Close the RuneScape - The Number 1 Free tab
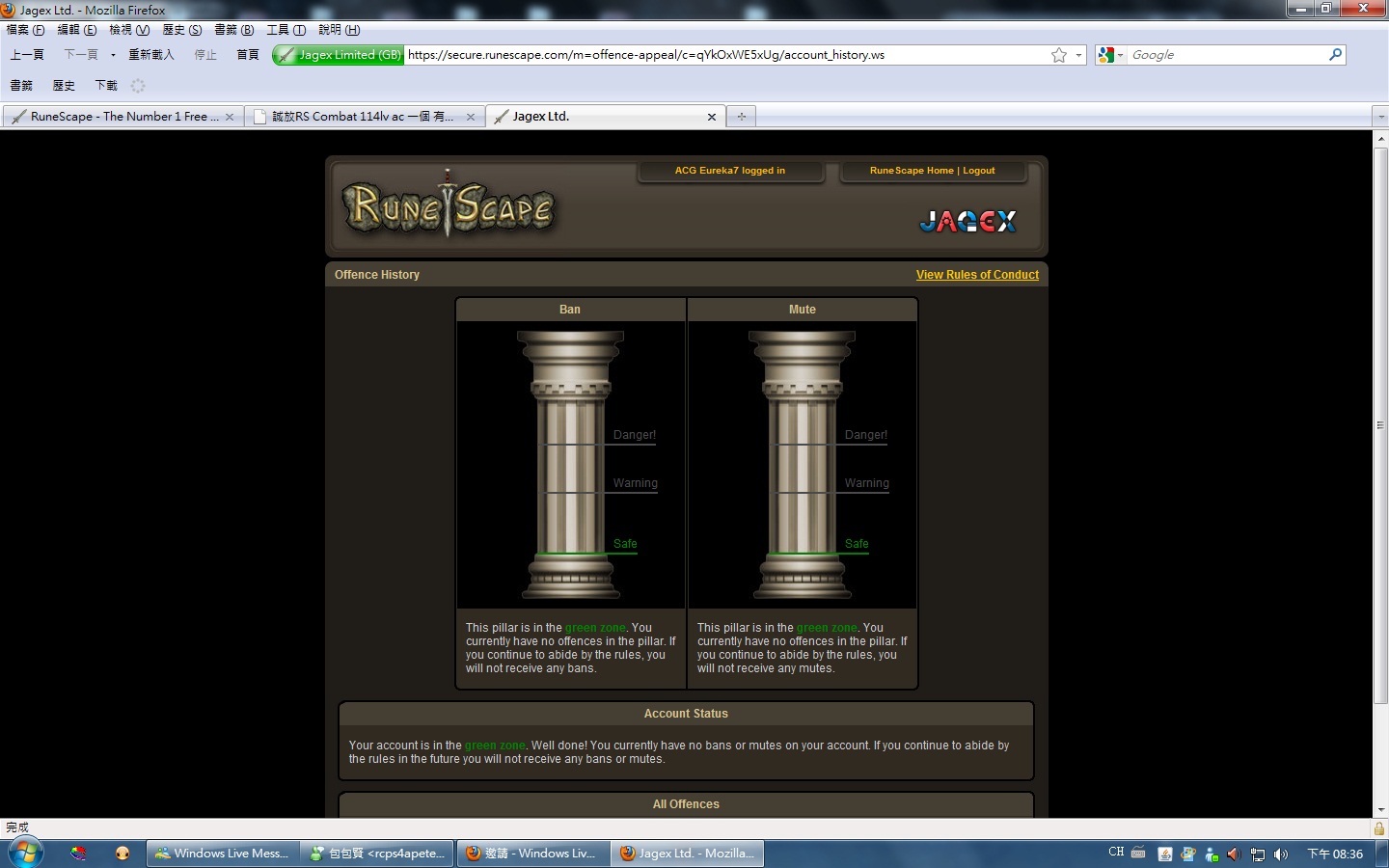The width and height of the screenshot is (1389, 868). 230,117
